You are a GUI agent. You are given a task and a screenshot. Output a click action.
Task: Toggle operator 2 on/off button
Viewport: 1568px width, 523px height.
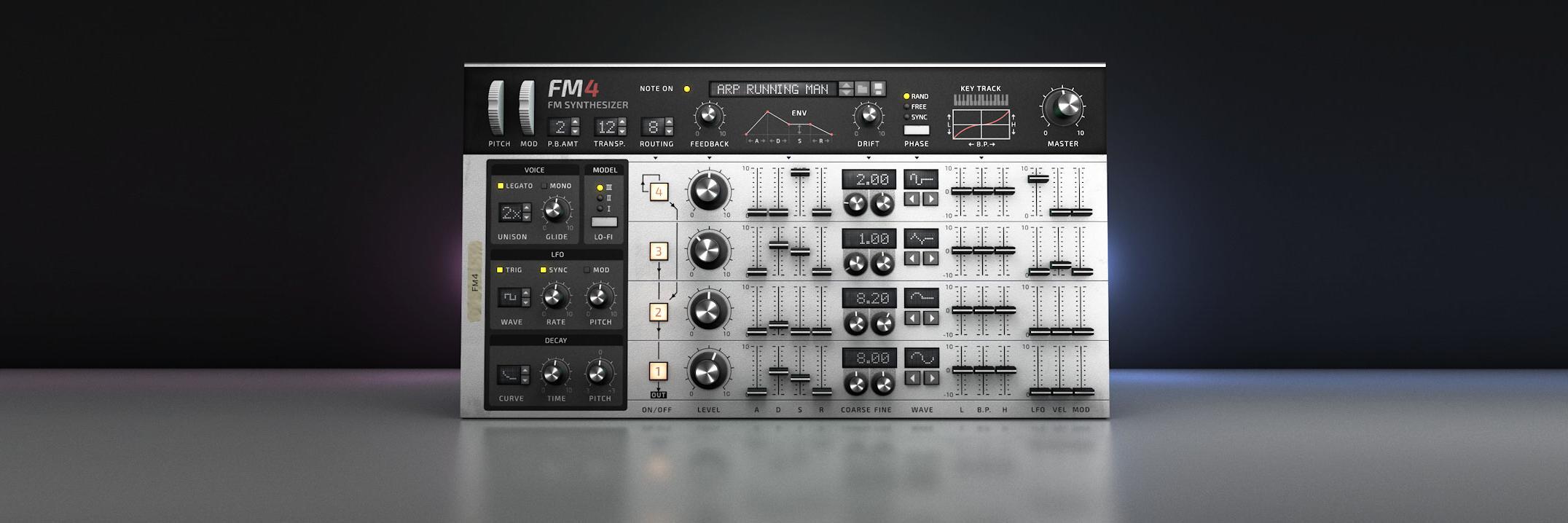coord(659,312)
